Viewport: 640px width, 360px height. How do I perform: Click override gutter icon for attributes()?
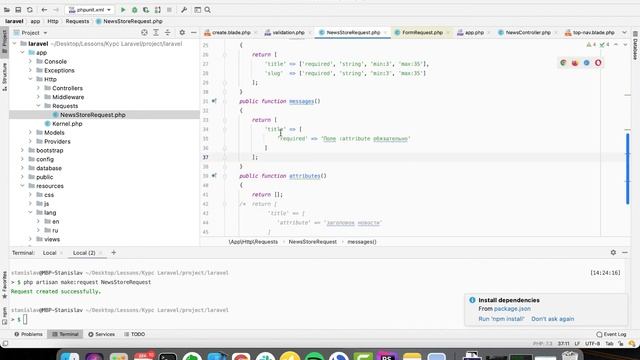214,176
